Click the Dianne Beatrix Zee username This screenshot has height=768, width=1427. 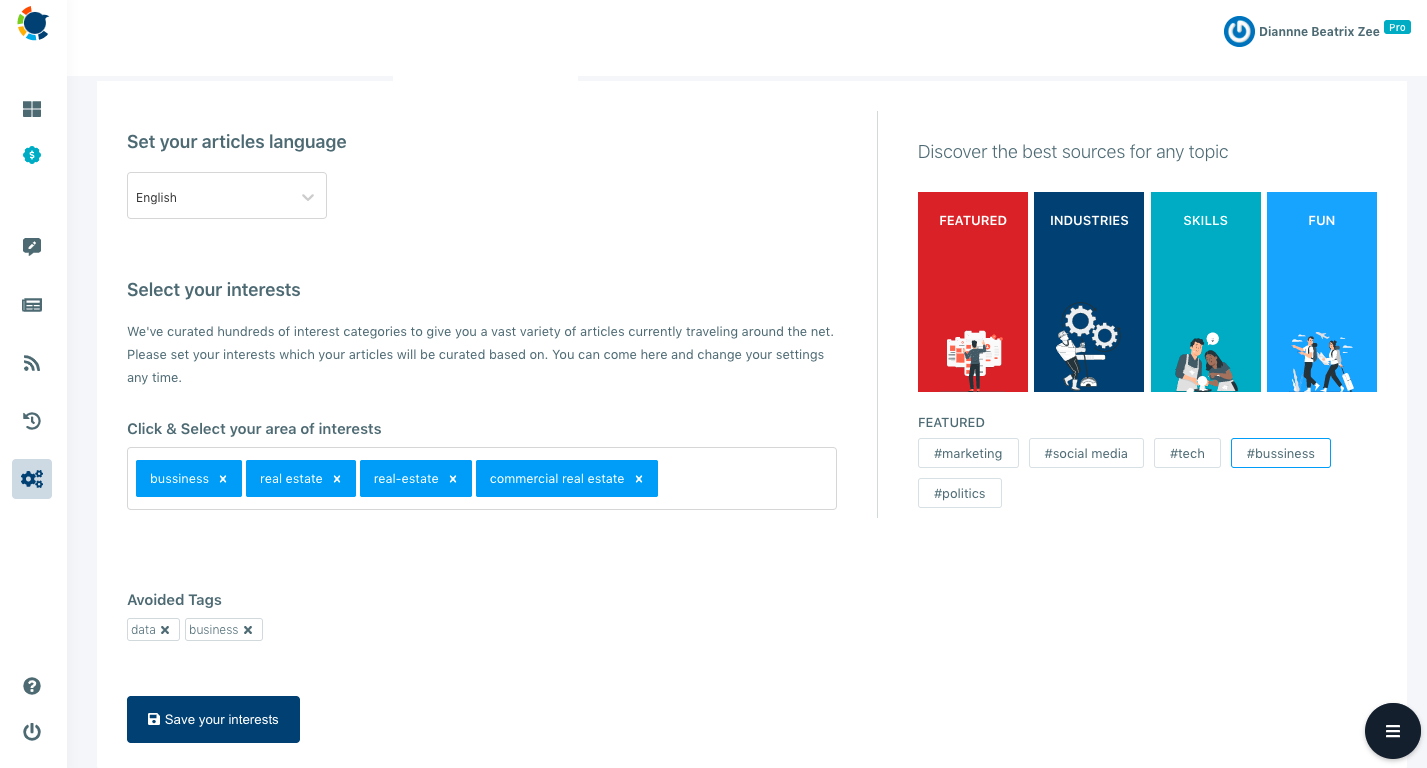1319,31
